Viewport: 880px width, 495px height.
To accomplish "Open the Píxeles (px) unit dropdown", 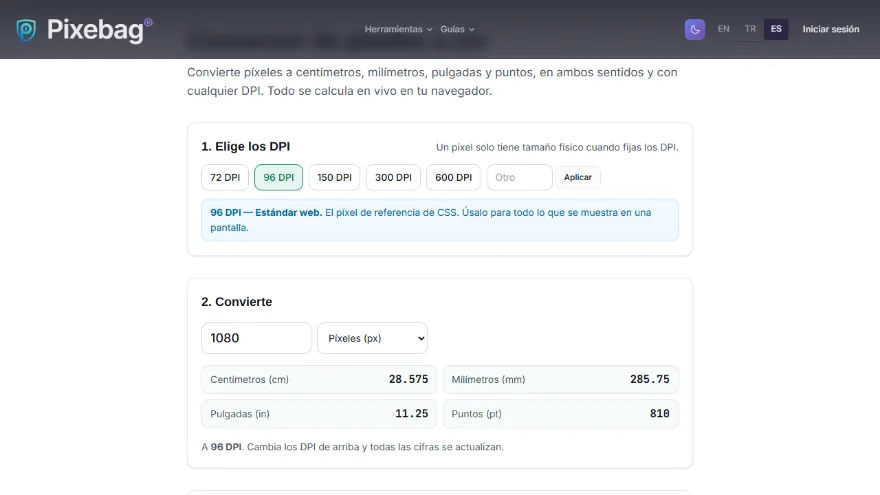I will (372, 338).
